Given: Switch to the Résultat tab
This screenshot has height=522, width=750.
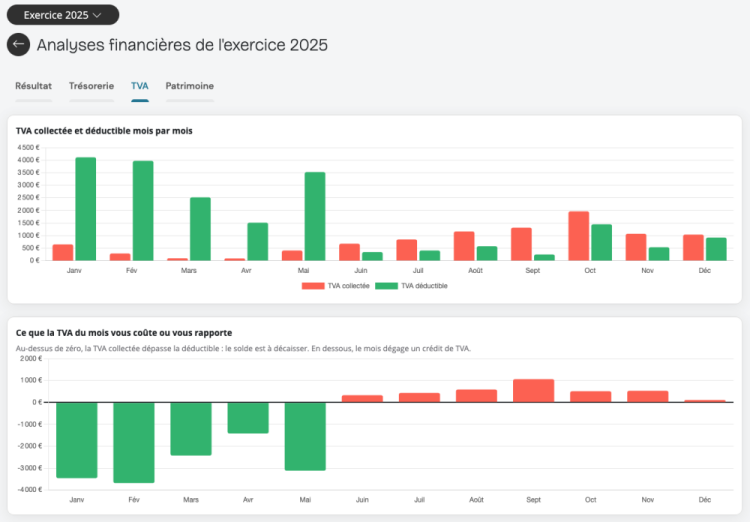Looking at the screenshot, I should click(x=33, y=86).
